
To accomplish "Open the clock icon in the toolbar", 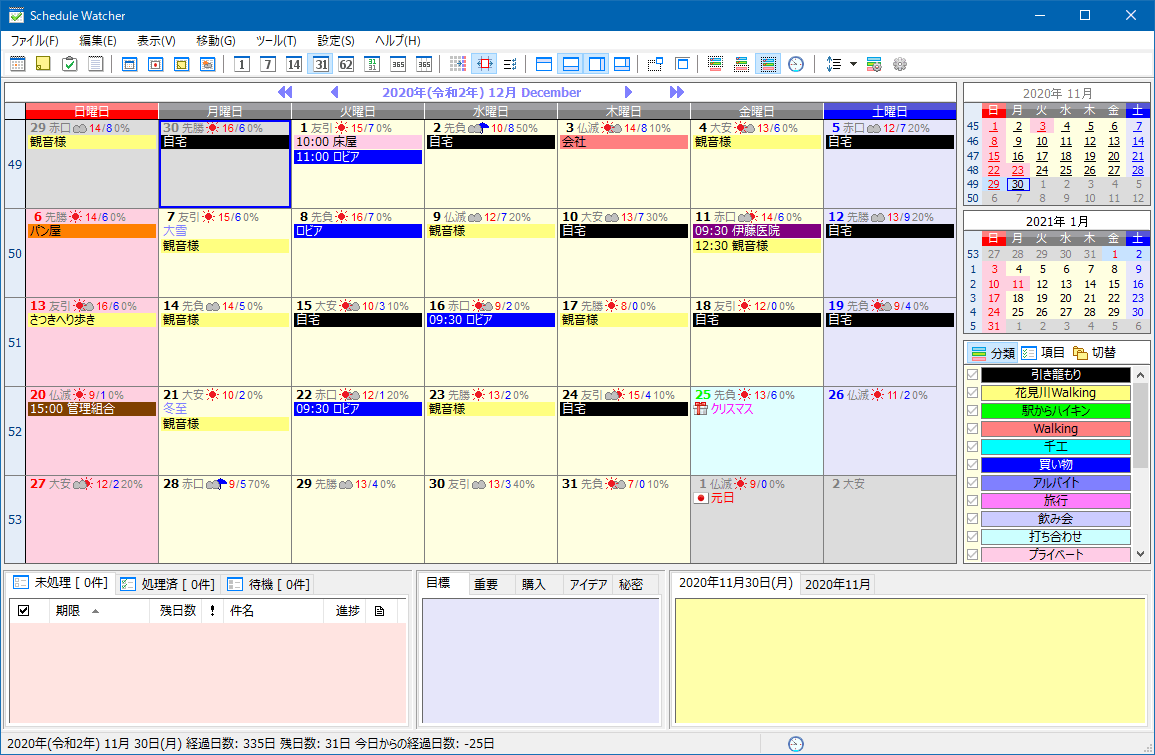I will (x=795, y=64).
